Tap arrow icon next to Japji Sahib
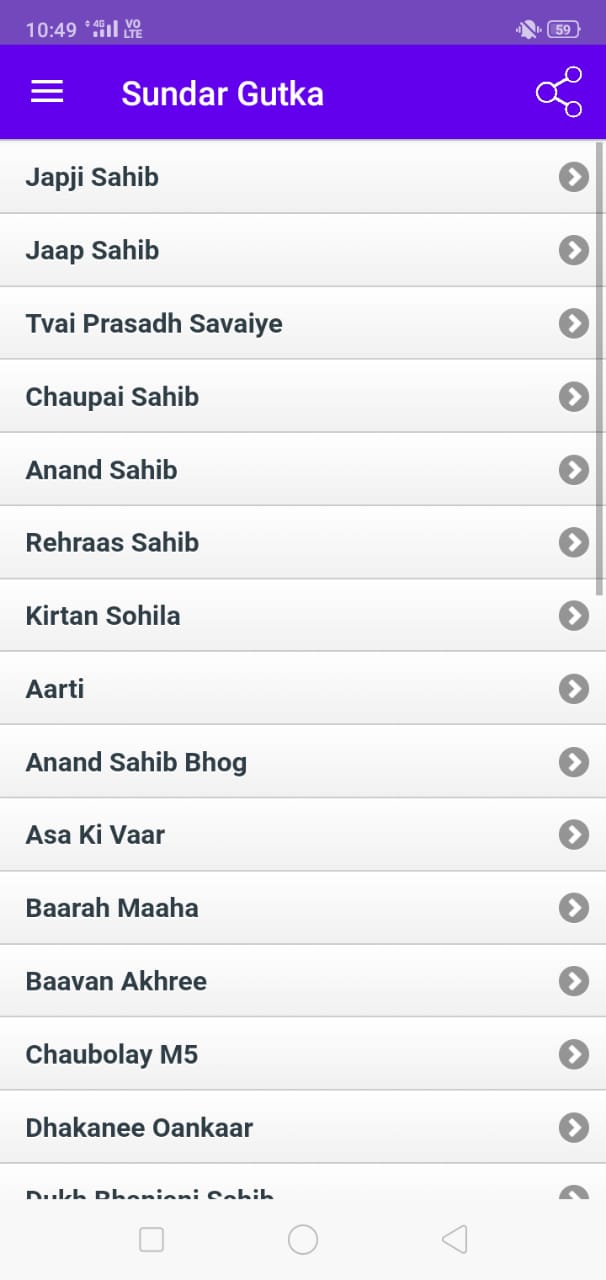Screen dimensions: 606x1280 coord(573,177)
